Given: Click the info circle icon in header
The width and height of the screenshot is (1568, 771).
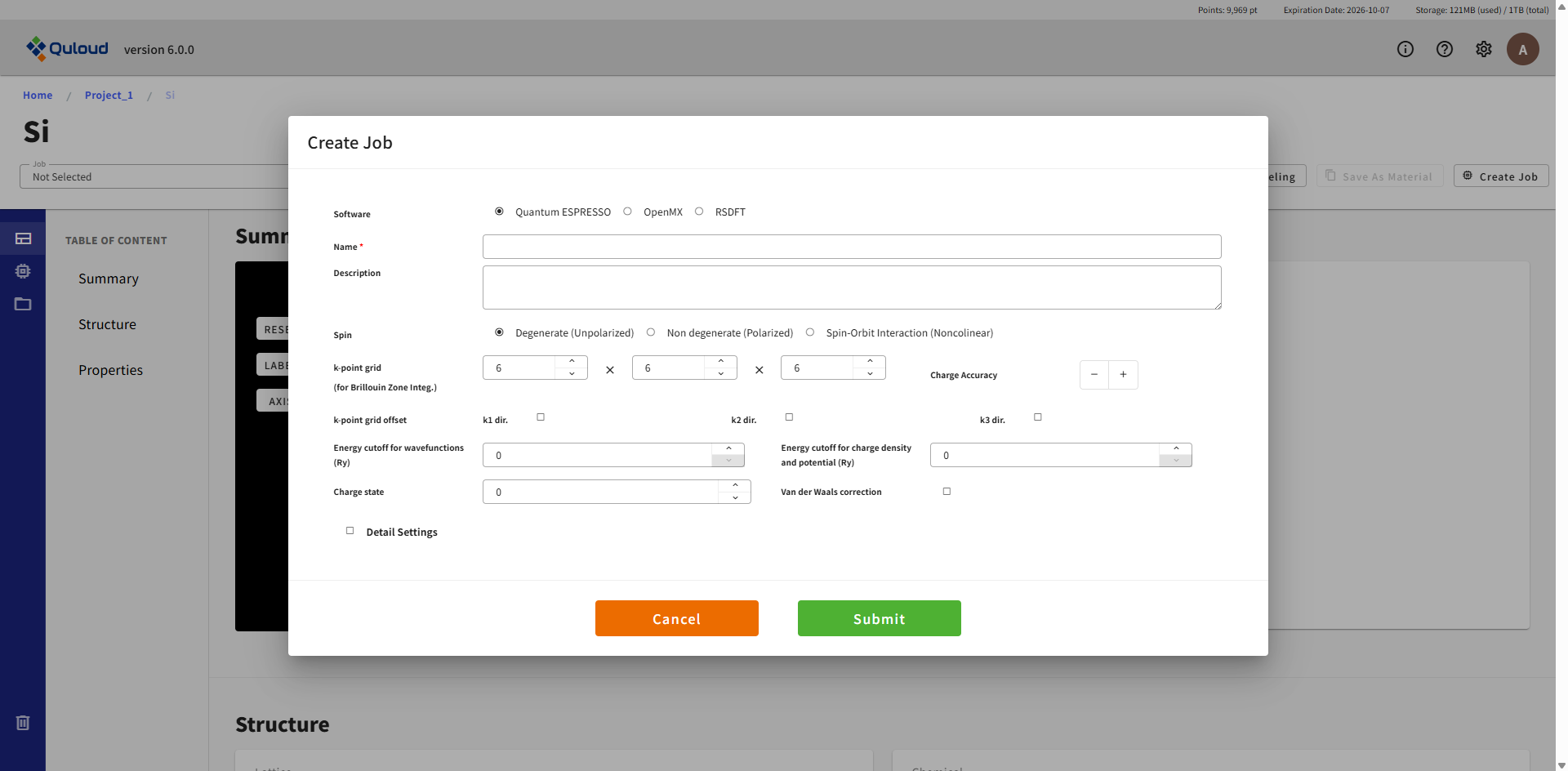Looking at the screenshot, I should coord(1405,49).
